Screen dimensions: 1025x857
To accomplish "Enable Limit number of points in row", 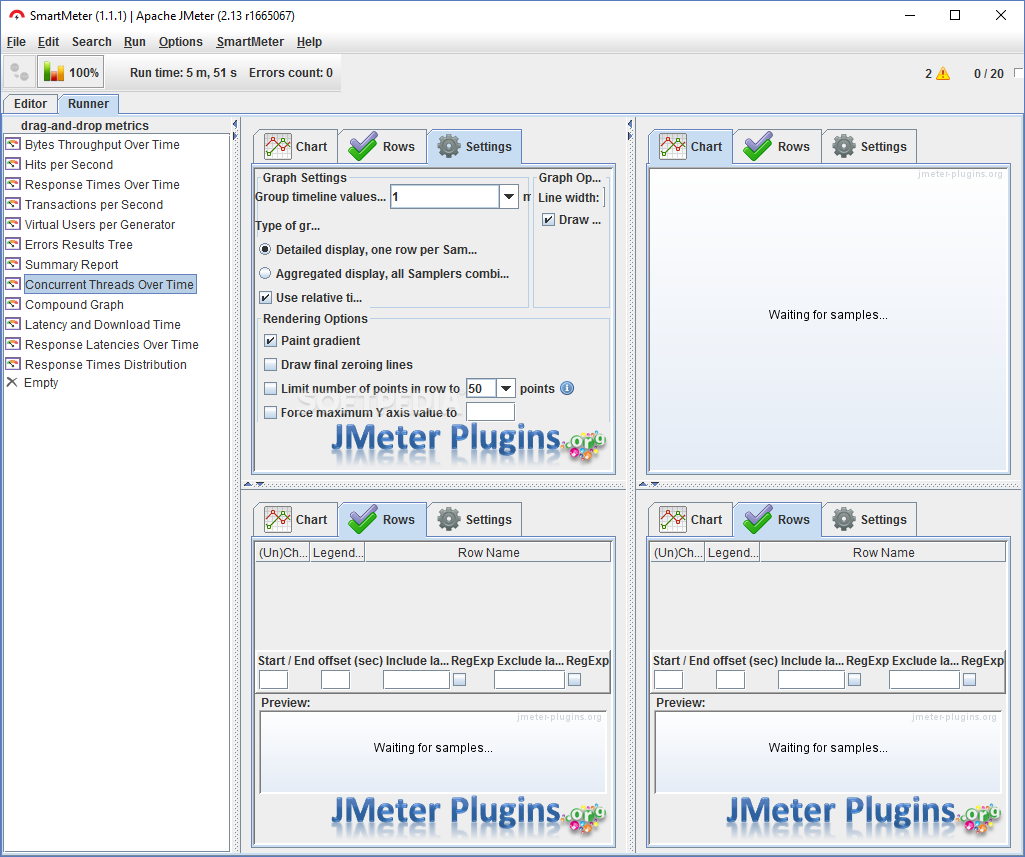I will (271, 388).
